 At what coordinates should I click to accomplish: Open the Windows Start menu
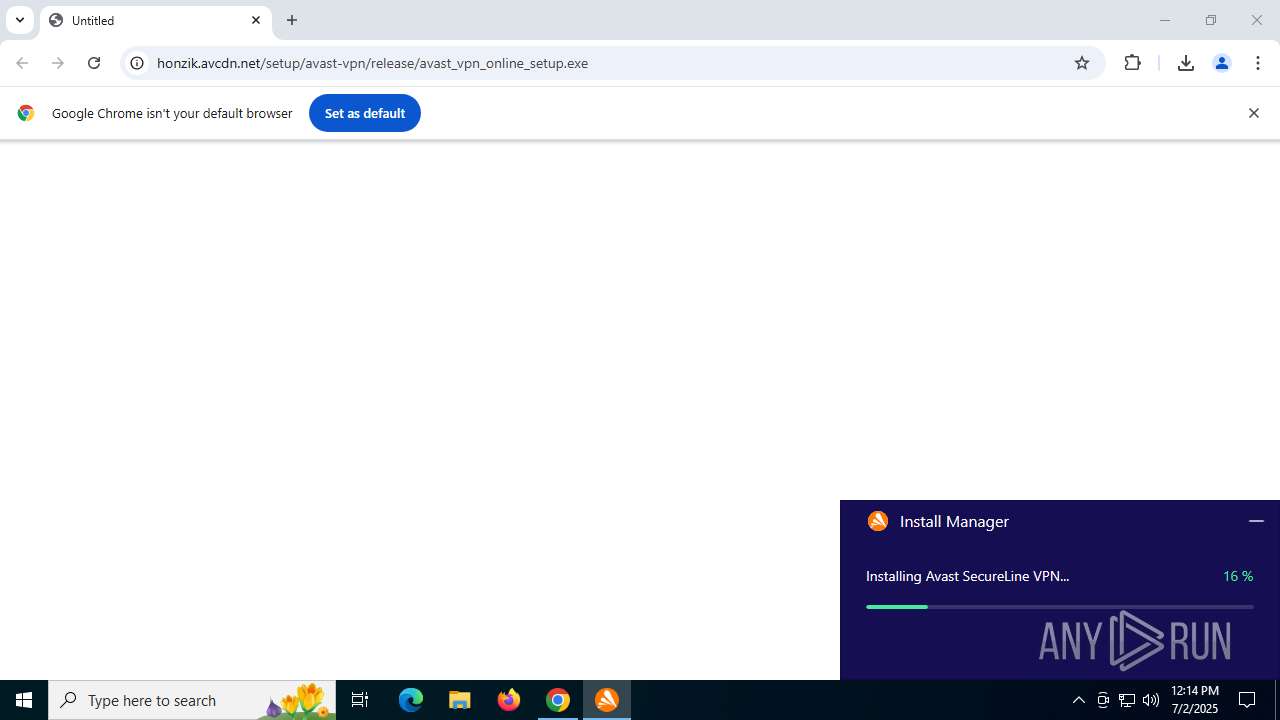point(24,700)
